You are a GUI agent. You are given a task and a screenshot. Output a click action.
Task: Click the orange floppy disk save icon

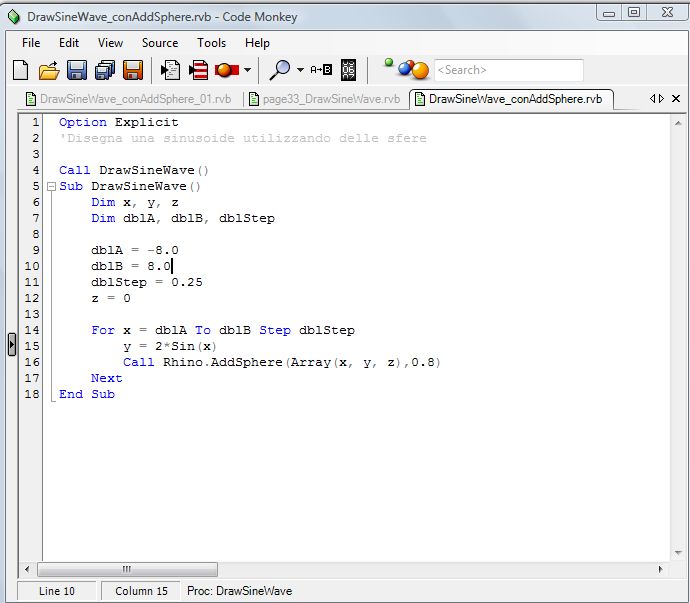132,70
